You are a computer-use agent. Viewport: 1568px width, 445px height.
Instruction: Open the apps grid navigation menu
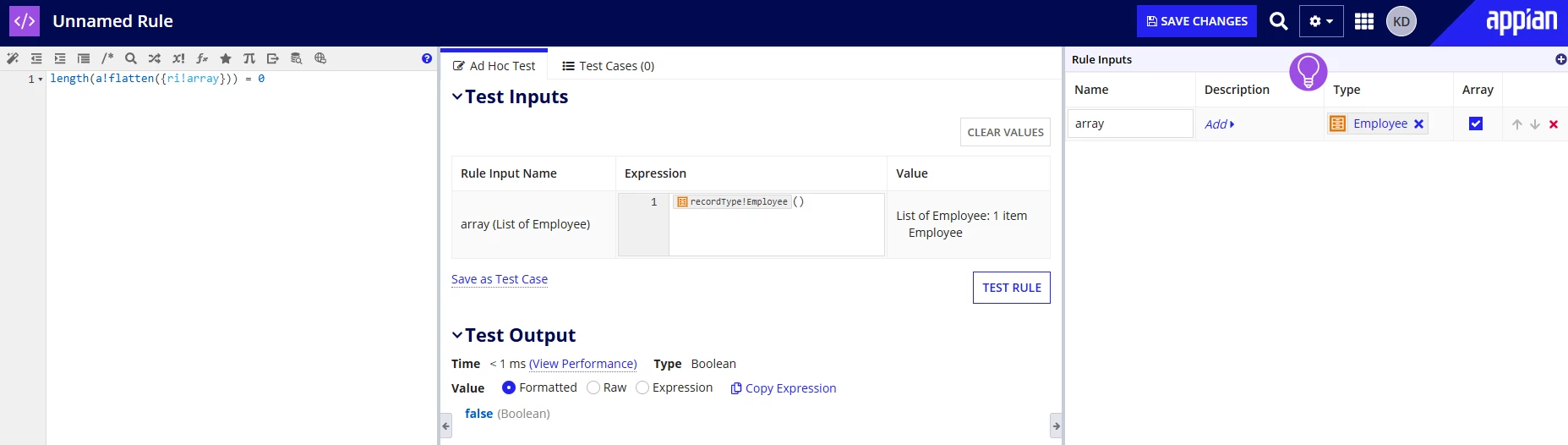(x=1364, y=21)
